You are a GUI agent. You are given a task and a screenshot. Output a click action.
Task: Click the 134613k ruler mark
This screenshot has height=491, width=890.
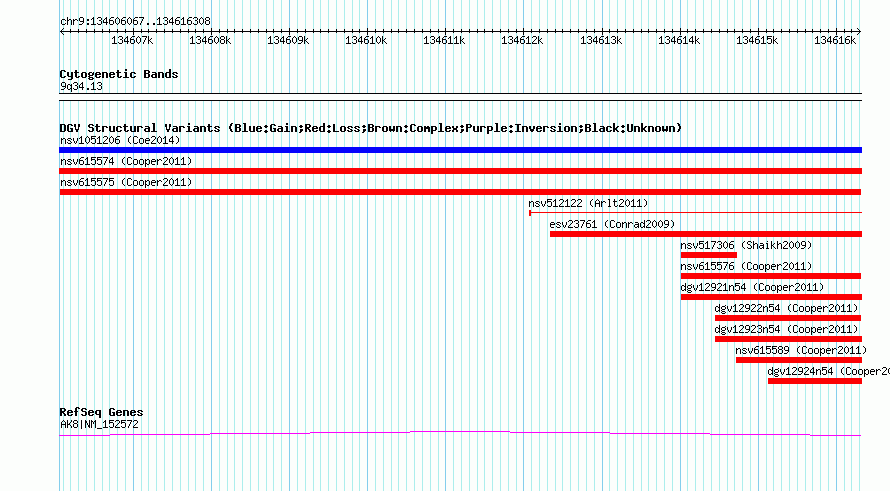(601, 40)
